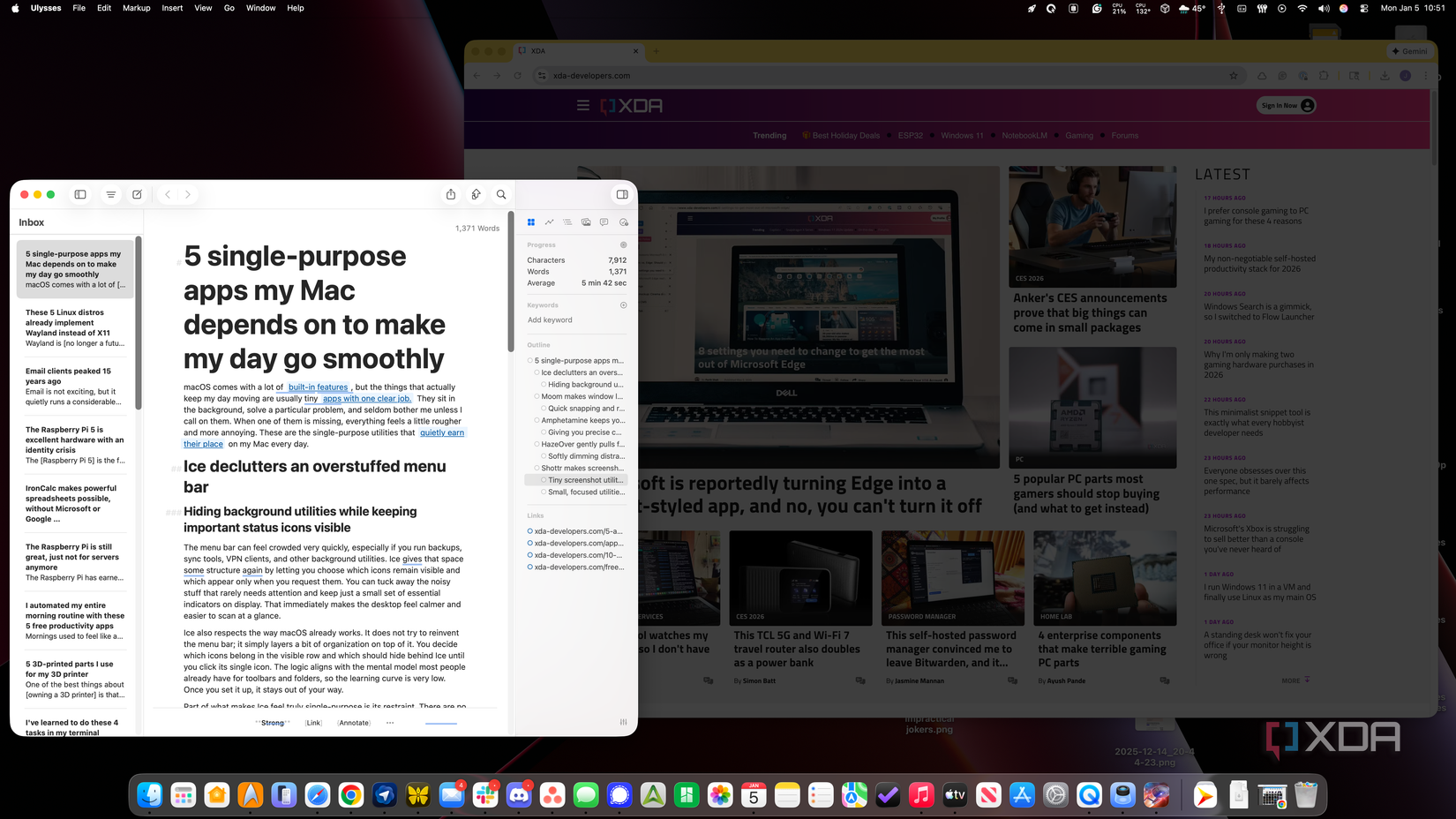Open the Markup menu in menu bar
1456x819 pixels.
pyautogui.click(x=137, y=8)
